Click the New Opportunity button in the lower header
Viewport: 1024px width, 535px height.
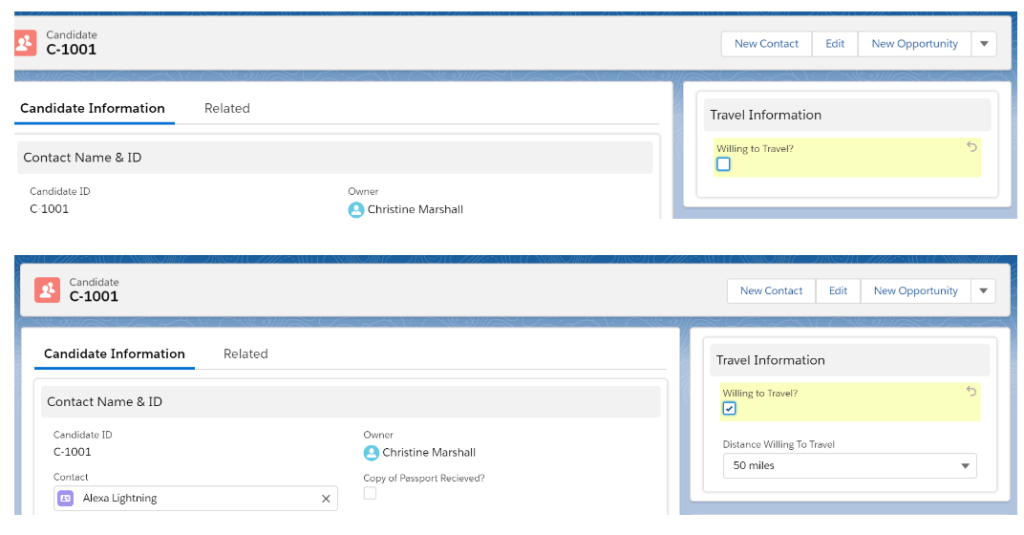[x=915, y=291]
